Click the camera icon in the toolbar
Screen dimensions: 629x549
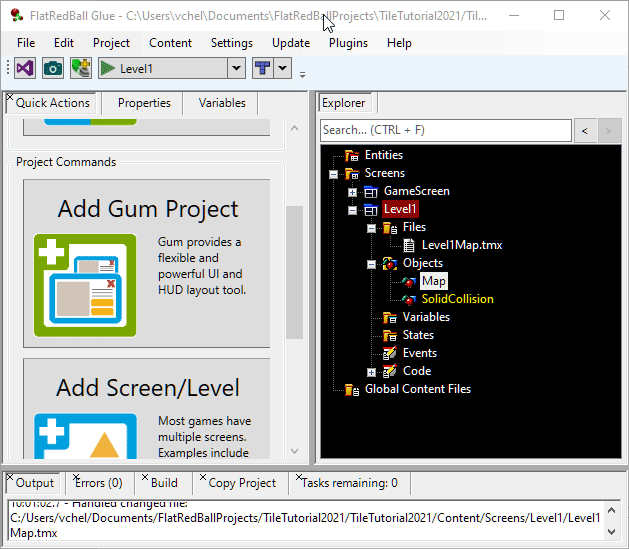pos(53,68)
